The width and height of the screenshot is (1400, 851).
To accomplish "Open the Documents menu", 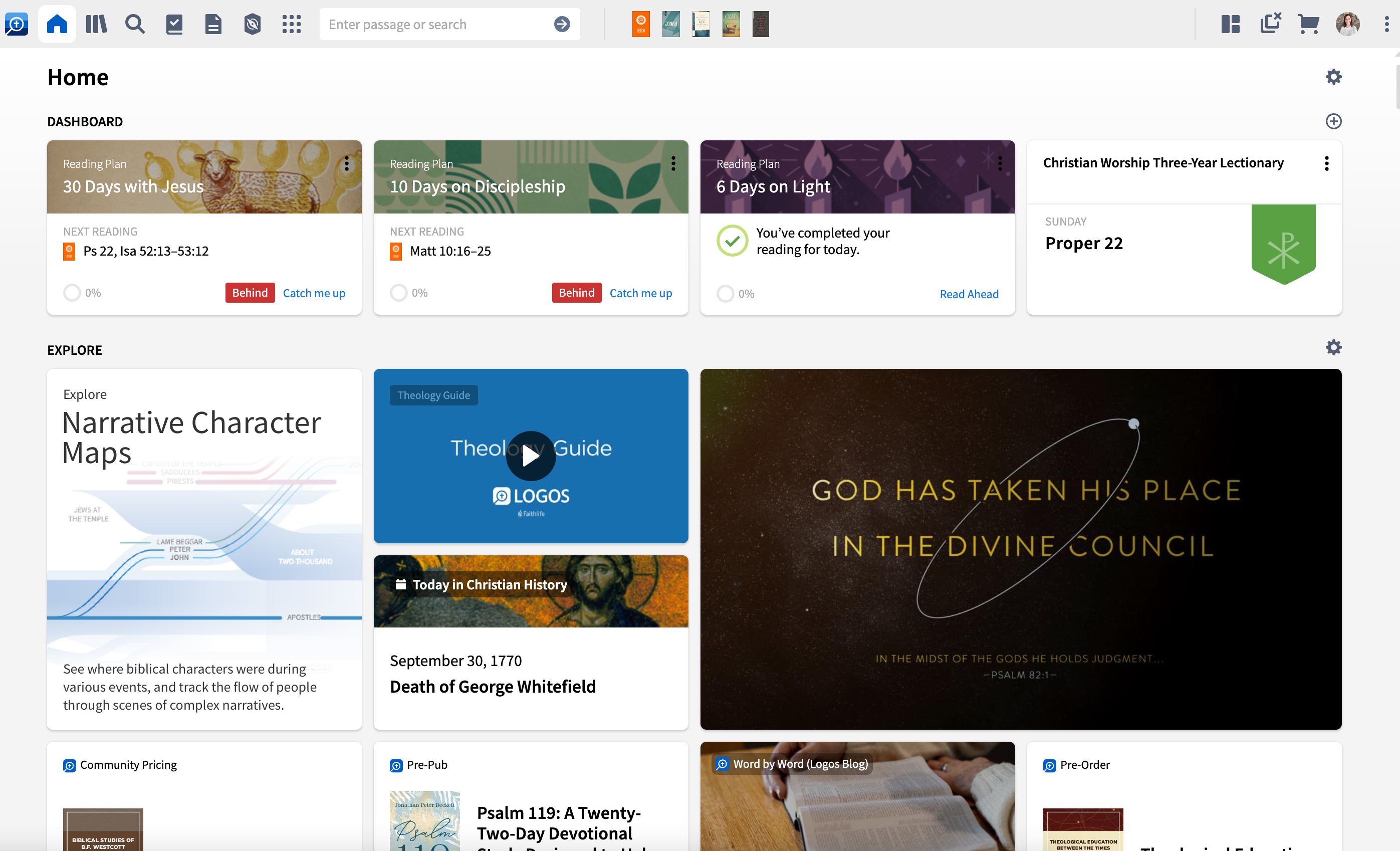I will click(x=213, y=24).
